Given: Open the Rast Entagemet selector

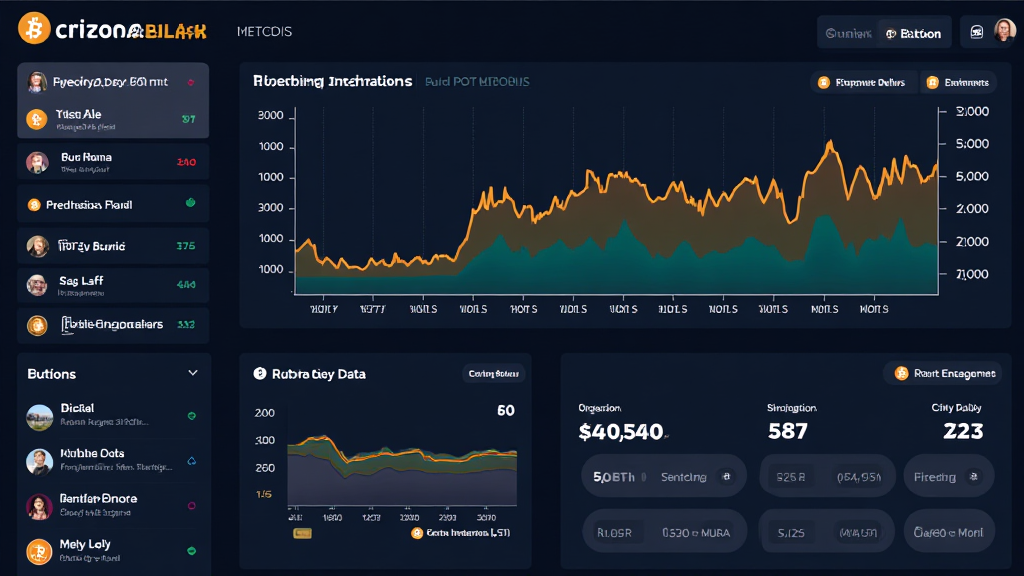Looking at the screenshot, I should coord(944,373).
